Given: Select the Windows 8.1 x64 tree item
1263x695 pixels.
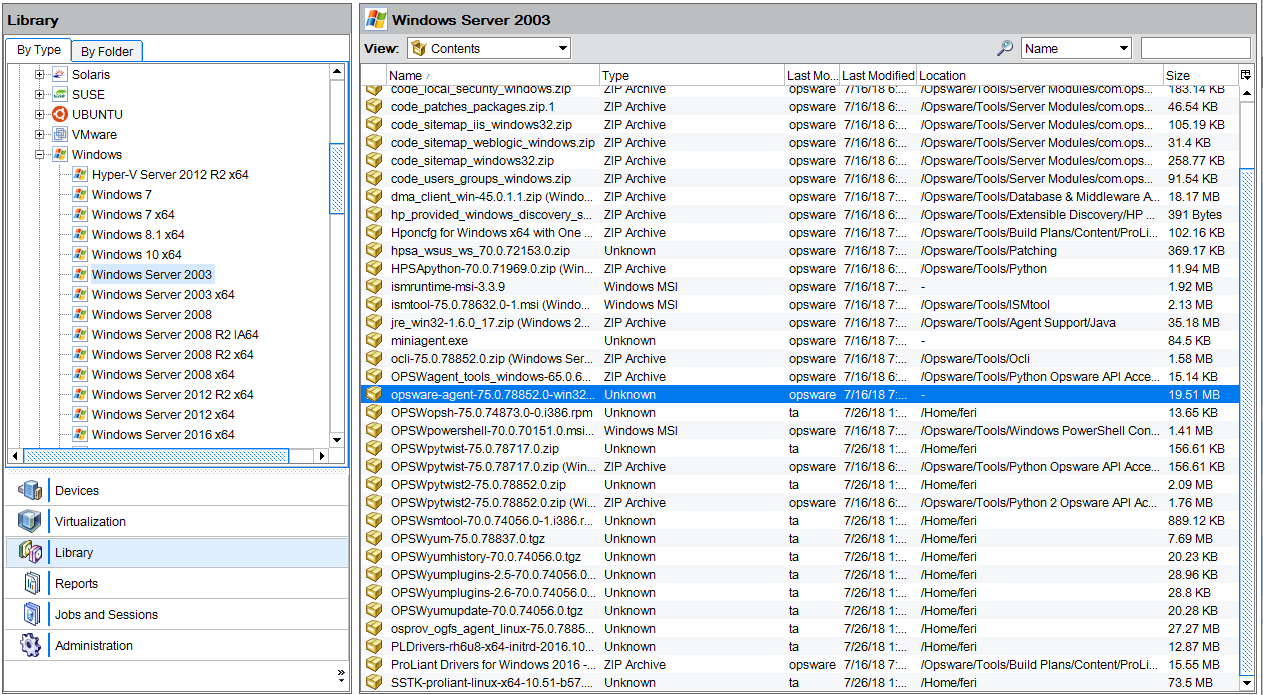Looking at the screenshot, I should tap(138, 234).
